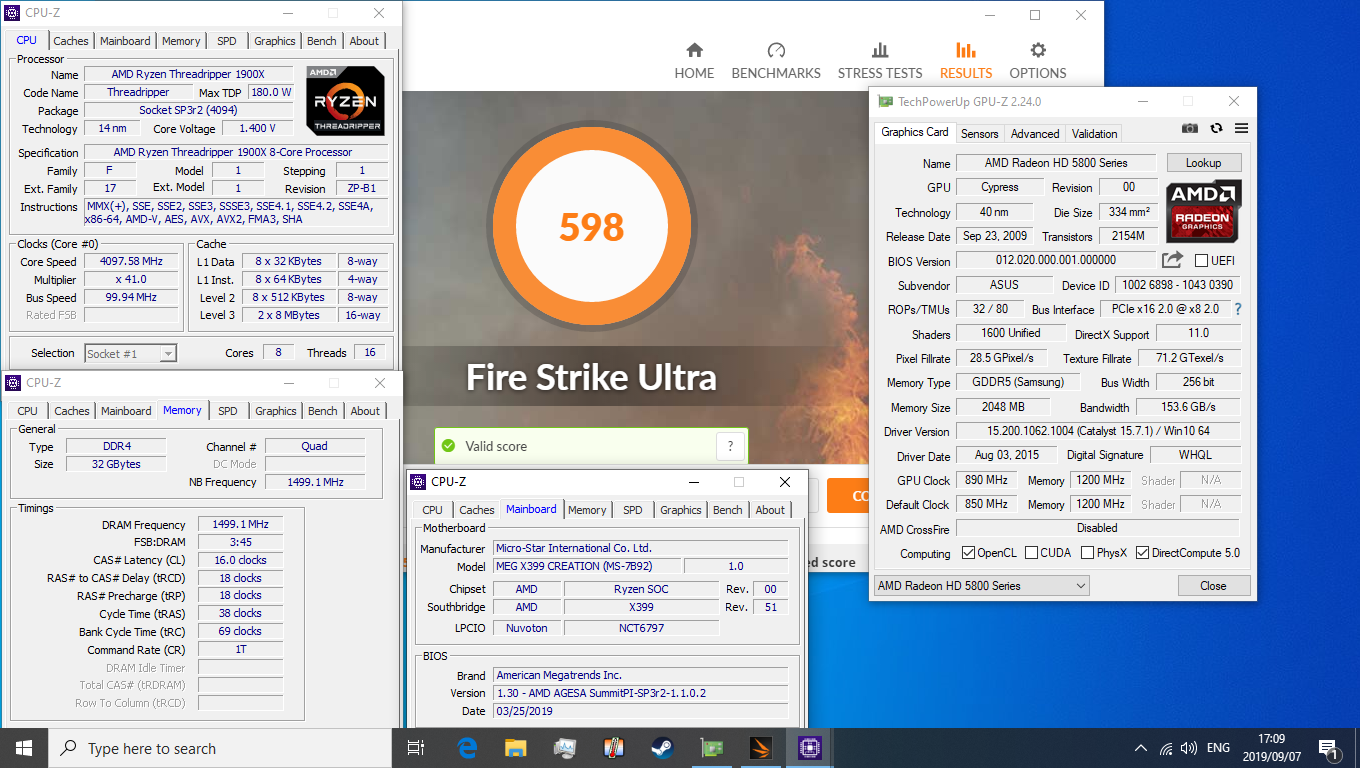Toggle the CUDA checkbox
This screenshot has height=768, width=1360.
(x=1030, y=553)
